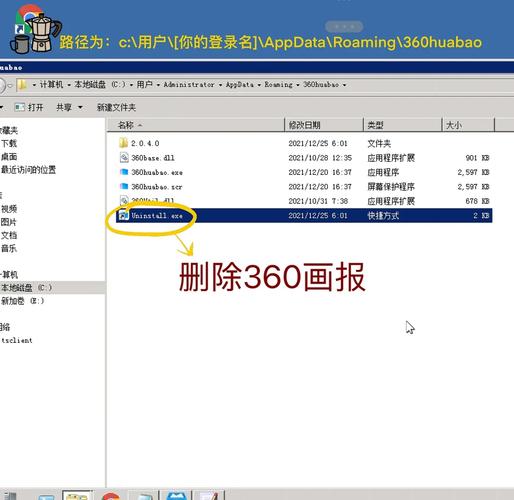Image resolution: width=514 pixels, height=500 pixels.
Task: Expand the AppData breadcrumb arrow
Action: pos(259,85)
